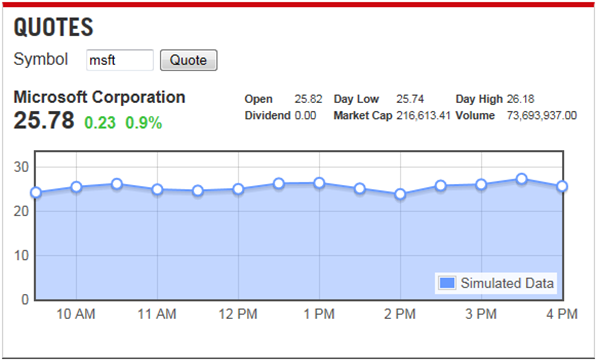
Task: Select the chart data point at 3 PM
Action: tap(481, 185)
